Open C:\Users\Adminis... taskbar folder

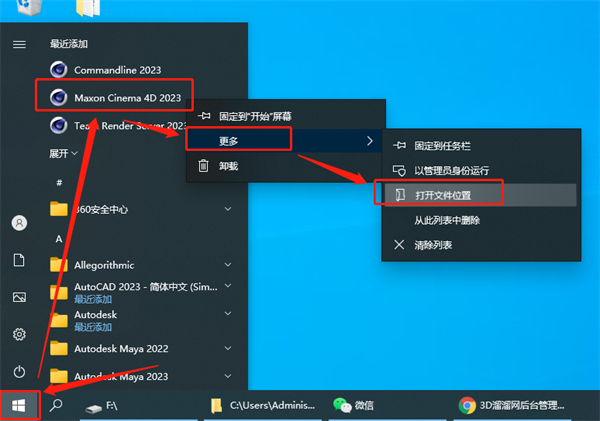(x=263, y=406)
